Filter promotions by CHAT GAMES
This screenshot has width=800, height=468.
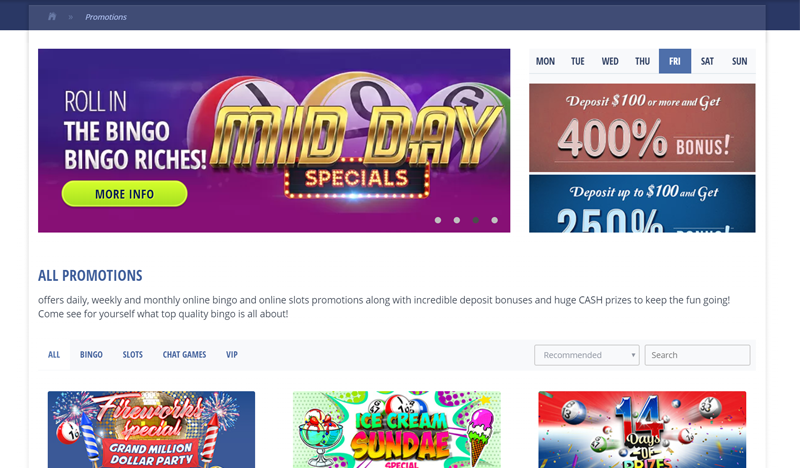point(184,355)
